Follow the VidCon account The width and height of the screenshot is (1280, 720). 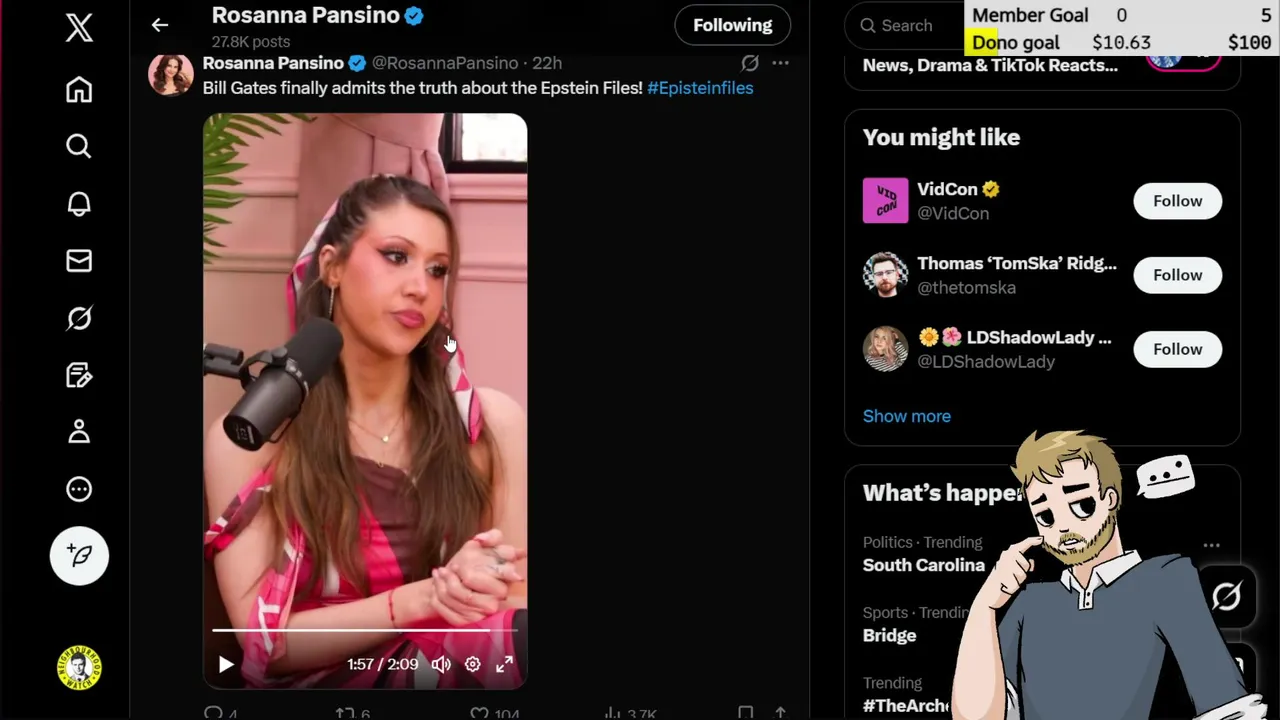[1177, 201]
